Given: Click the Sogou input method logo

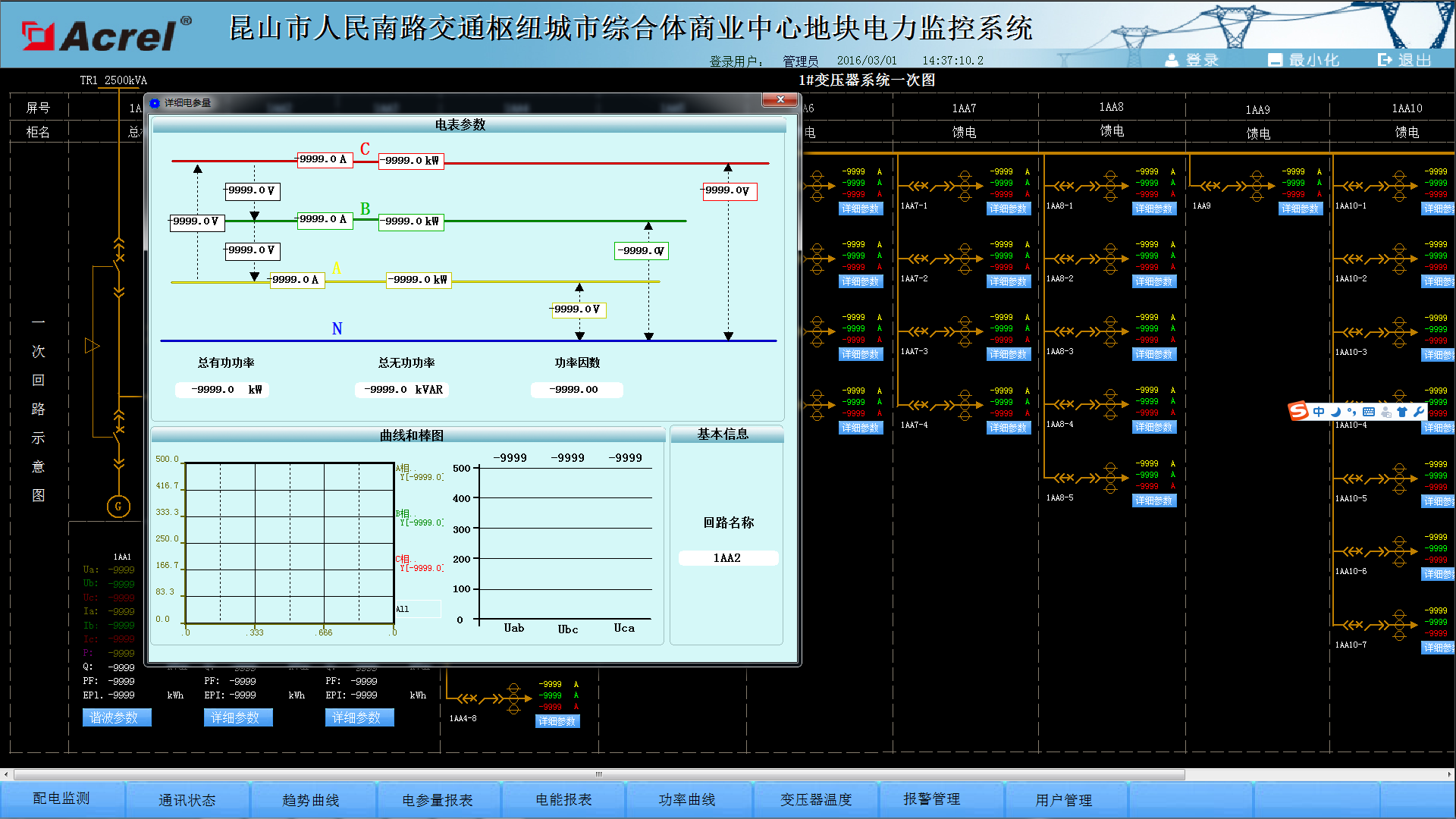Looking at the screenshot, I should [1298, 411].
